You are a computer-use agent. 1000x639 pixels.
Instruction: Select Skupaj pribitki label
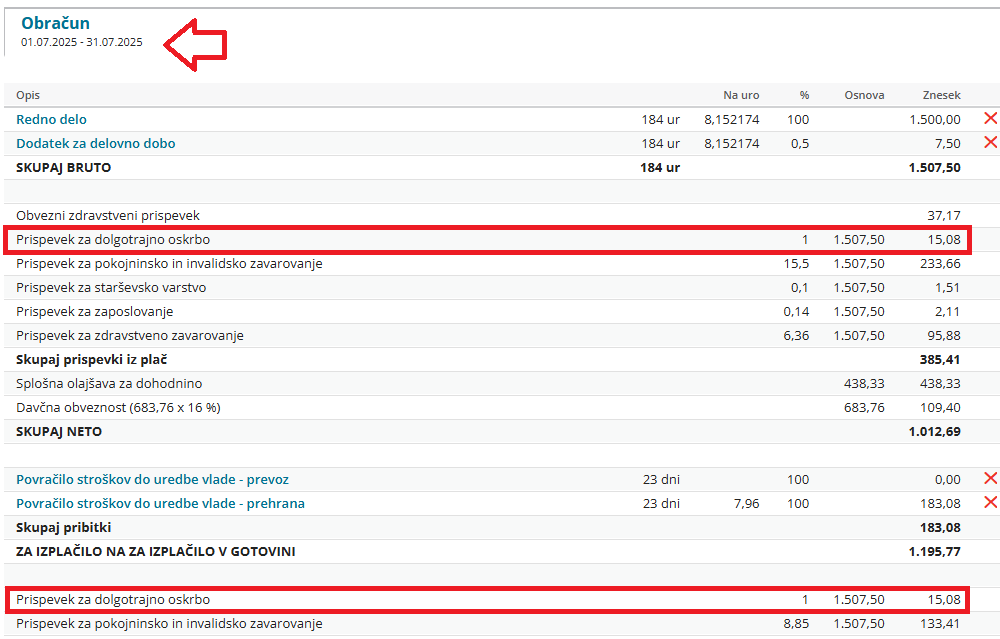click(x=63, y=527)
